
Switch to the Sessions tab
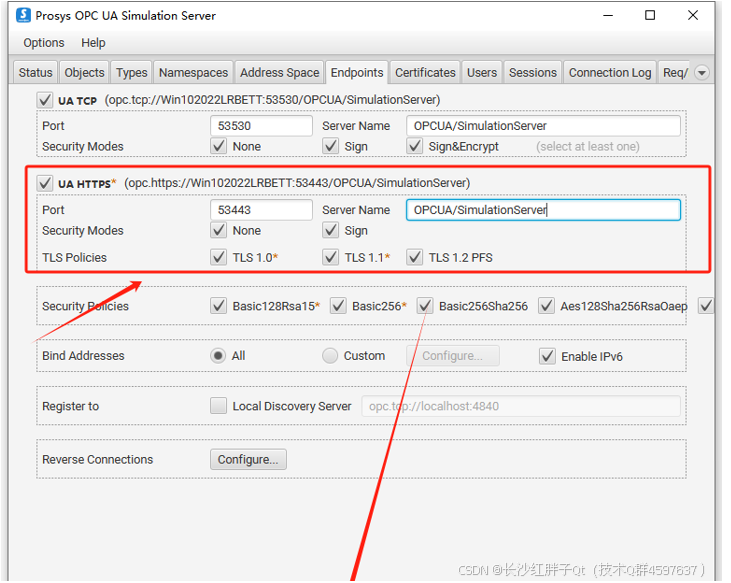532,73
